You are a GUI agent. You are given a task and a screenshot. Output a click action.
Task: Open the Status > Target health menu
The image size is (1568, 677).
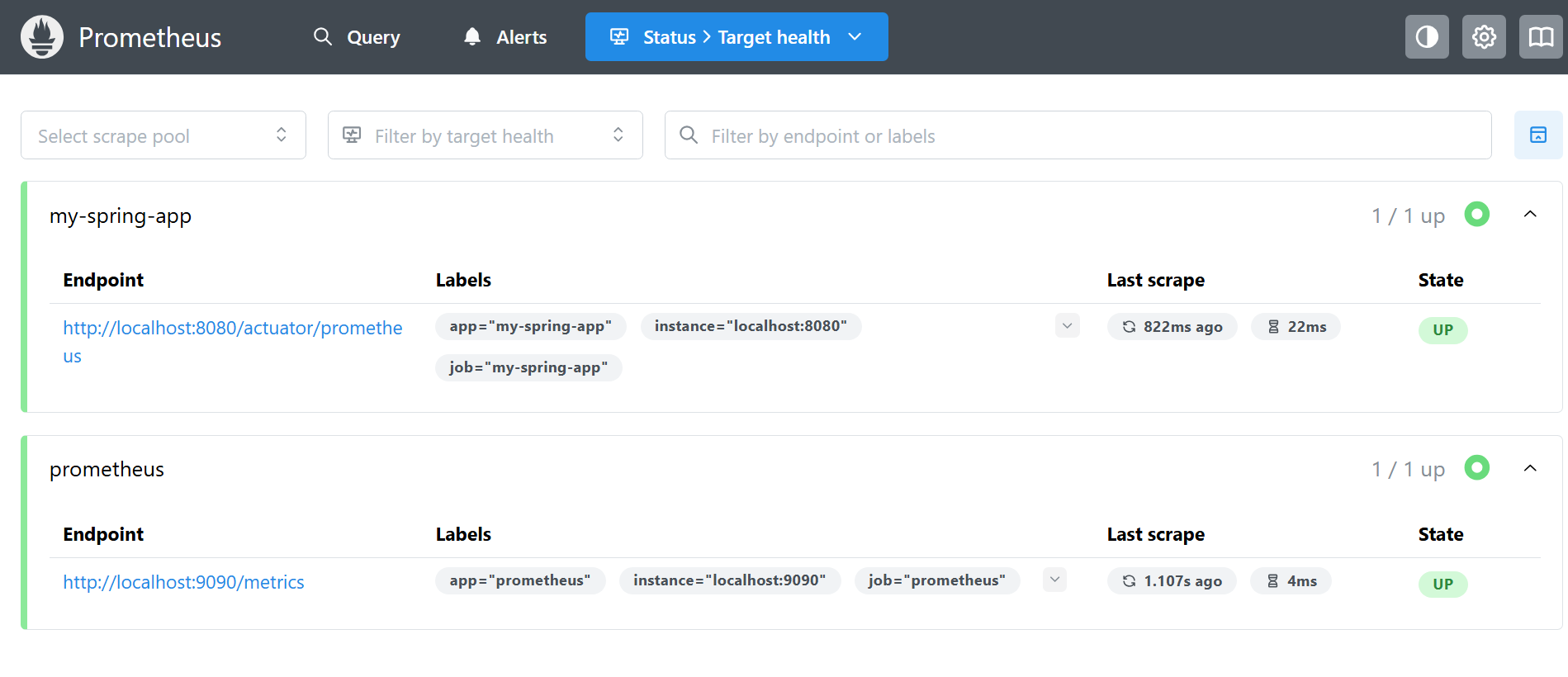[x=736, y=37]
